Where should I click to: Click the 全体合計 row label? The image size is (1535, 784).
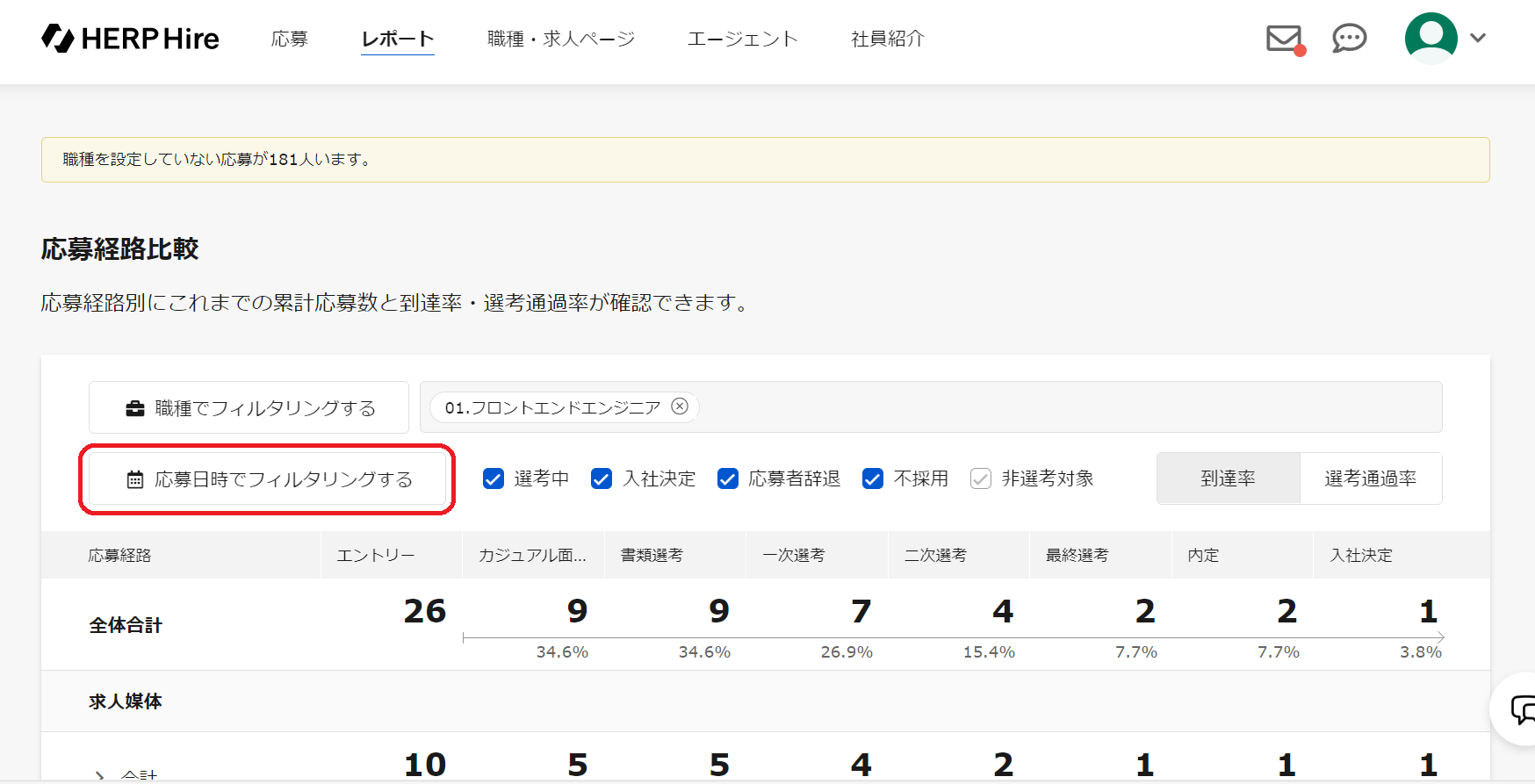coord(126,625)
